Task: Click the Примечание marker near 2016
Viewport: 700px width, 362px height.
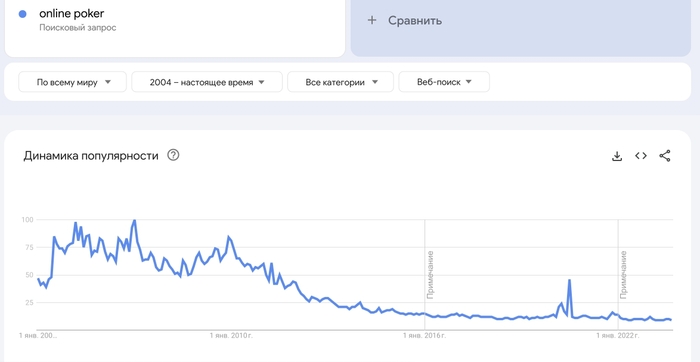Action: [x=430, y=275]
